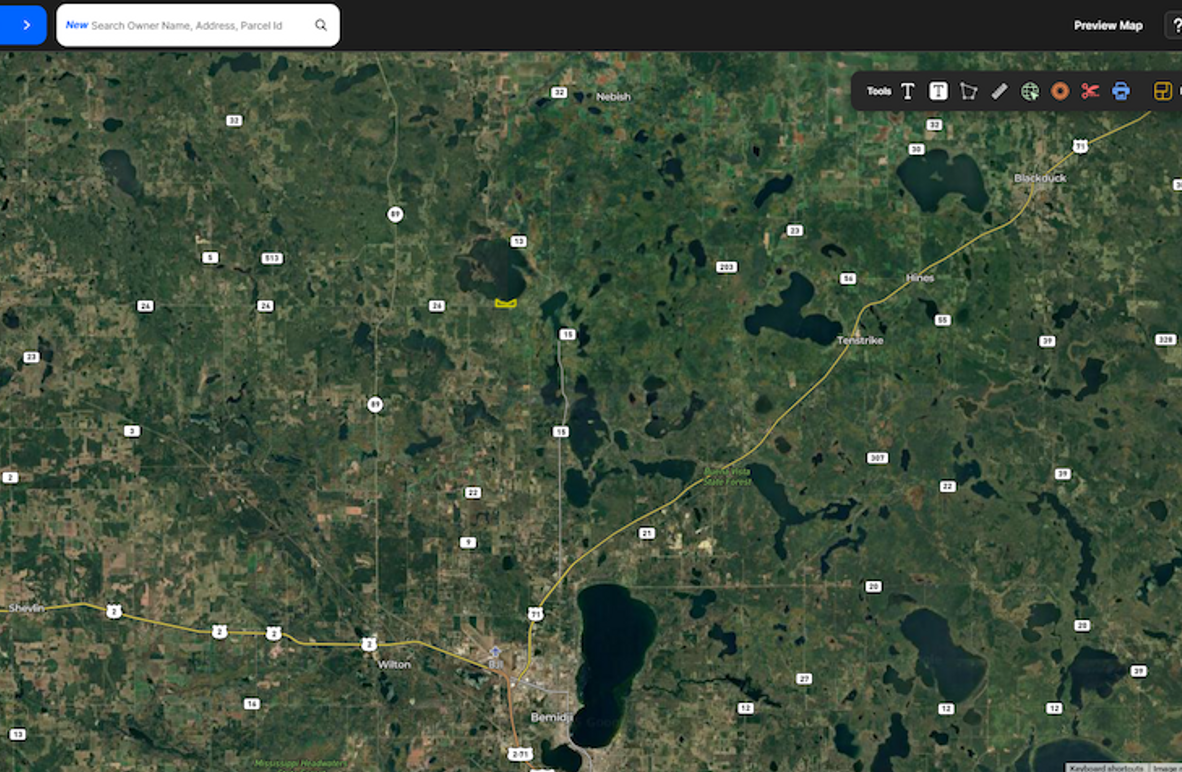Image resolution: width=1182 pixels, height=772 pixels.
Task: Open the yellow layout grid tool
Action: [x=1162, y=91]
